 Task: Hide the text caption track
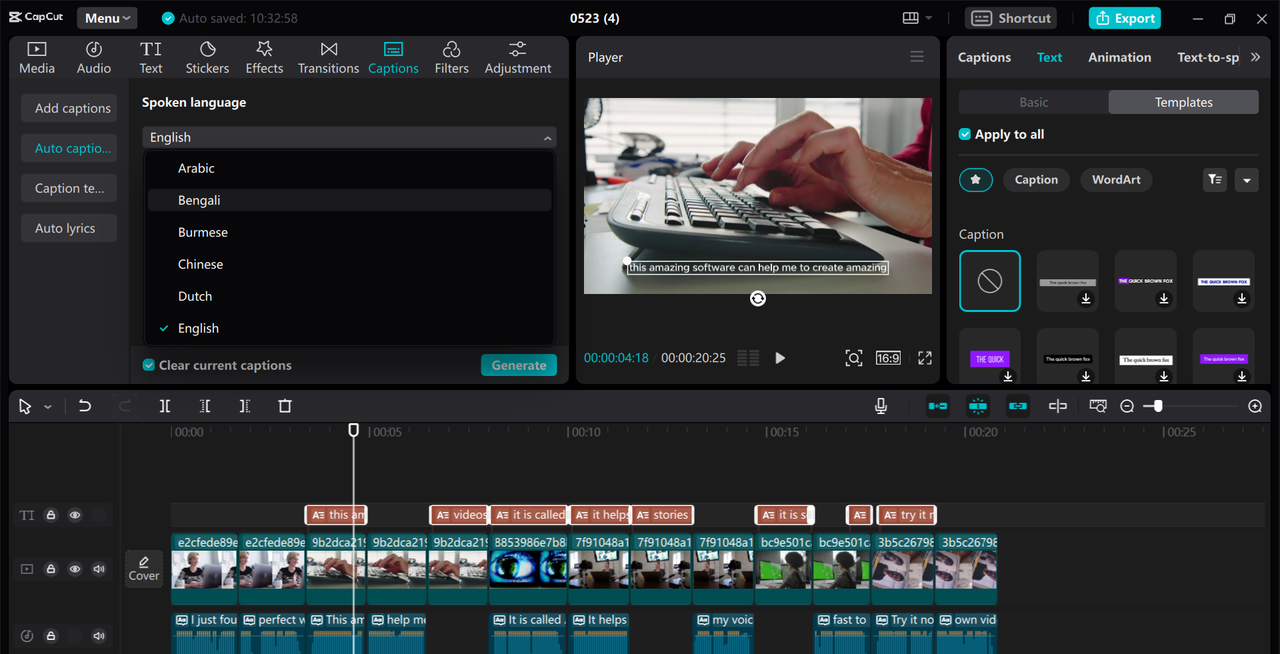pyautogui.click(x=75, y=515)
